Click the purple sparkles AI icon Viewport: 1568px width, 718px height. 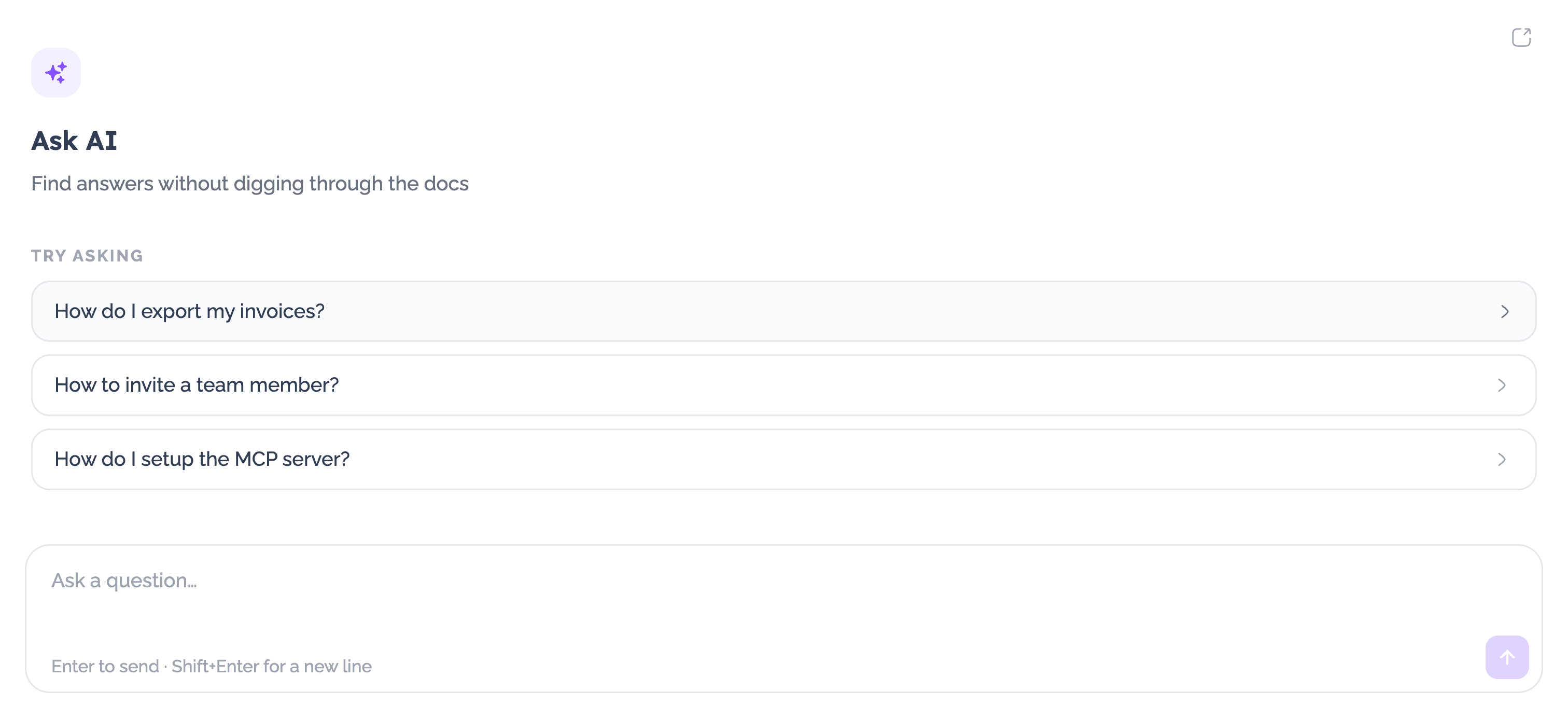(56, 73)
